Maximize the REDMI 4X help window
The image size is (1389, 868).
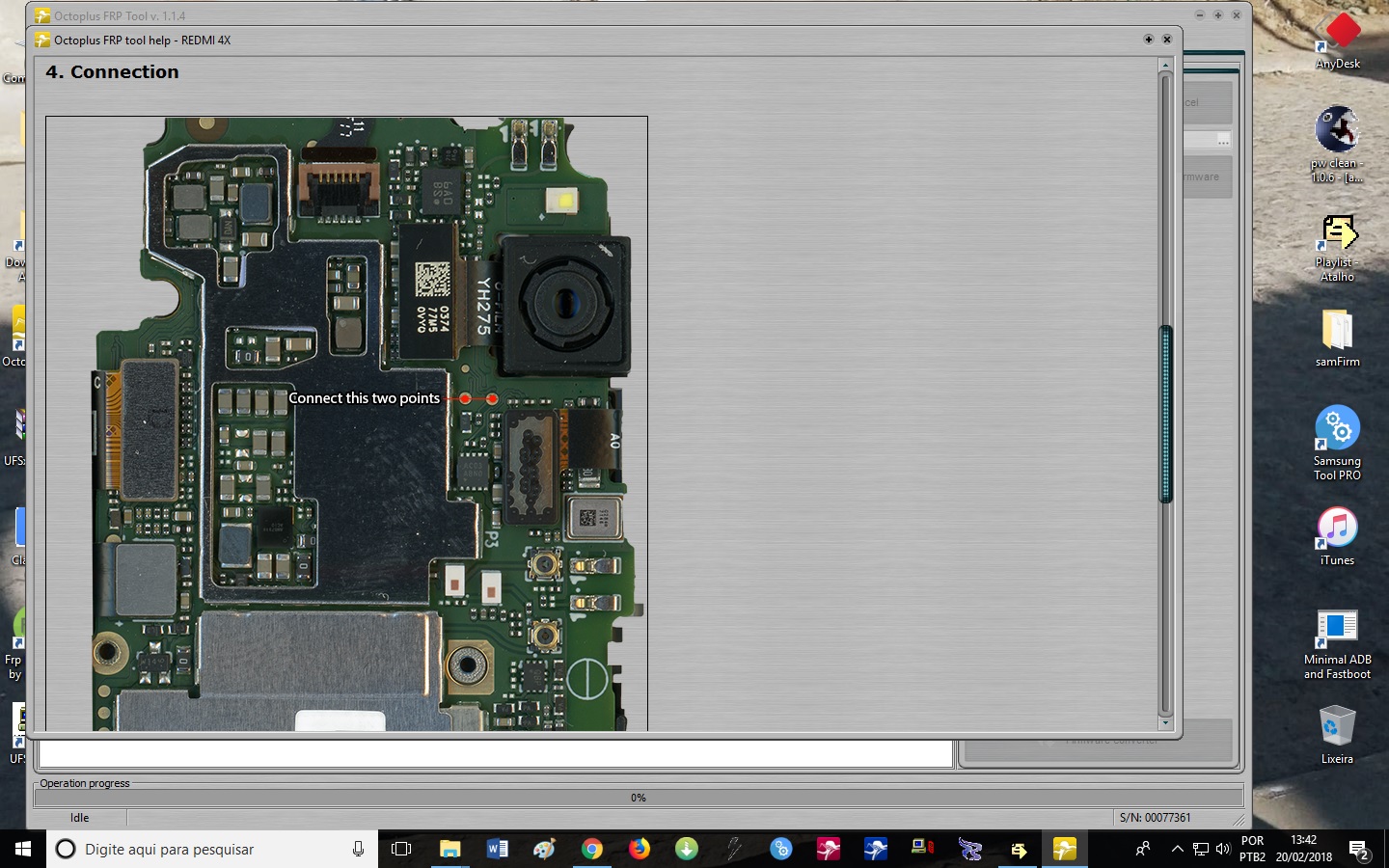tap(1149, 40)
